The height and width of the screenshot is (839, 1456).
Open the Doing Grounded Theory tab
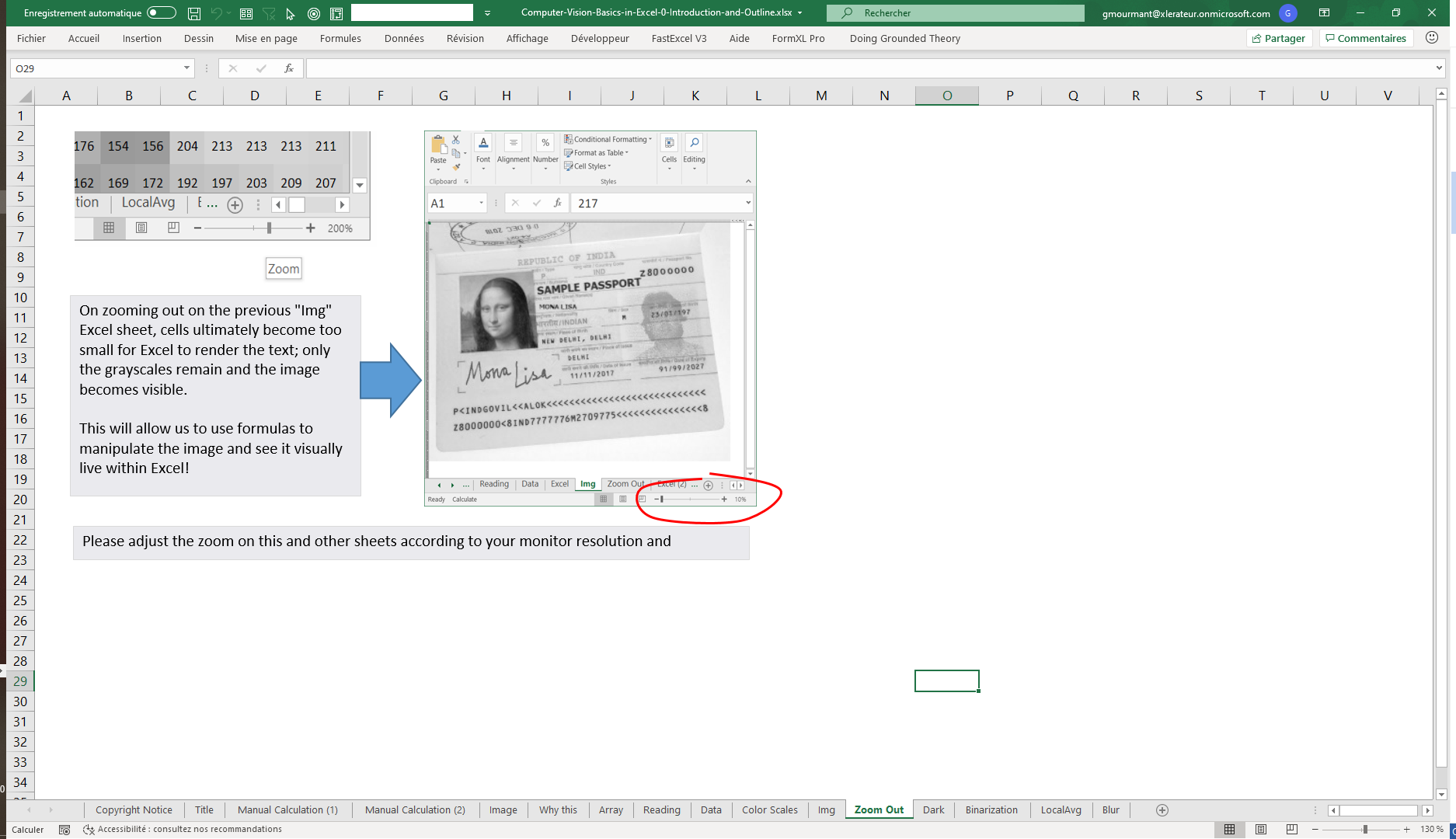coord(905,38)
